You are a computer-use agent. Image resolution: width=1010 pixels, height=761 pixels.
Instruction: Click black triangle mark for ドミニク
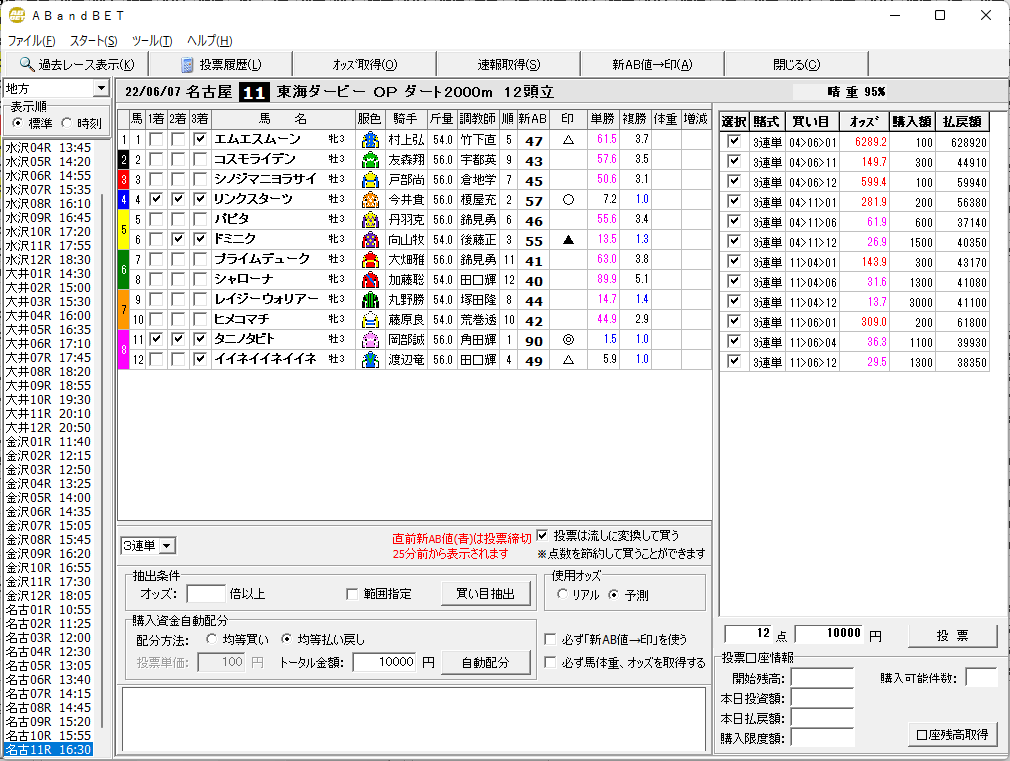[x=568, y=240]
